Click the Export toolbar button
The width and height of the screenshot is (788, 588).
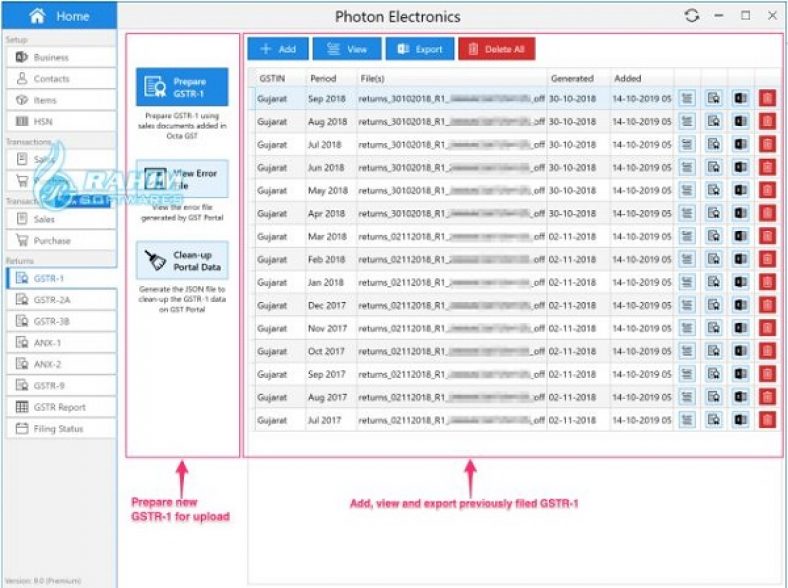pyautogui.click(x=420, y=49)
